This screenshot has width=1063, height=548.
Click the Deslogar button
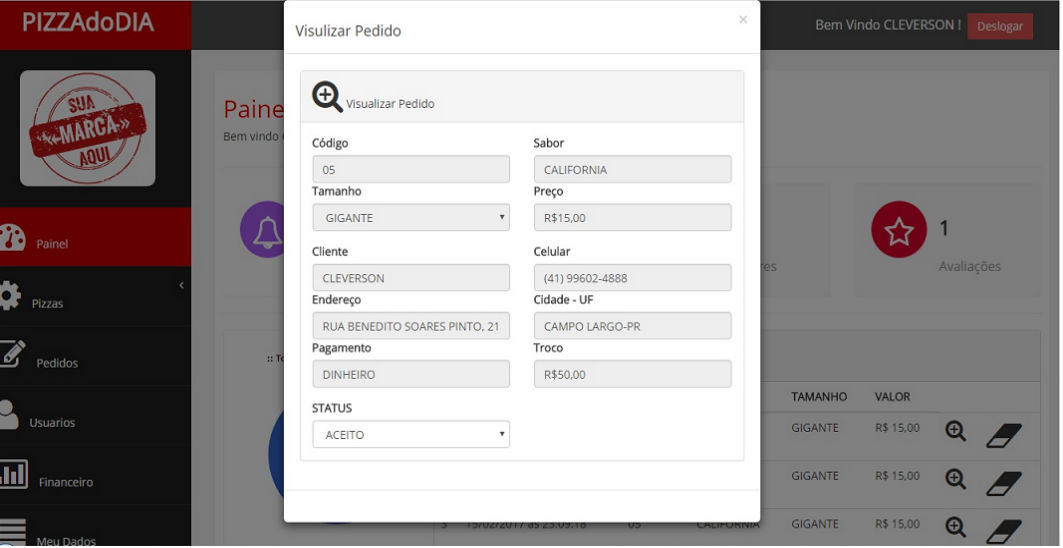(1000, 26)
